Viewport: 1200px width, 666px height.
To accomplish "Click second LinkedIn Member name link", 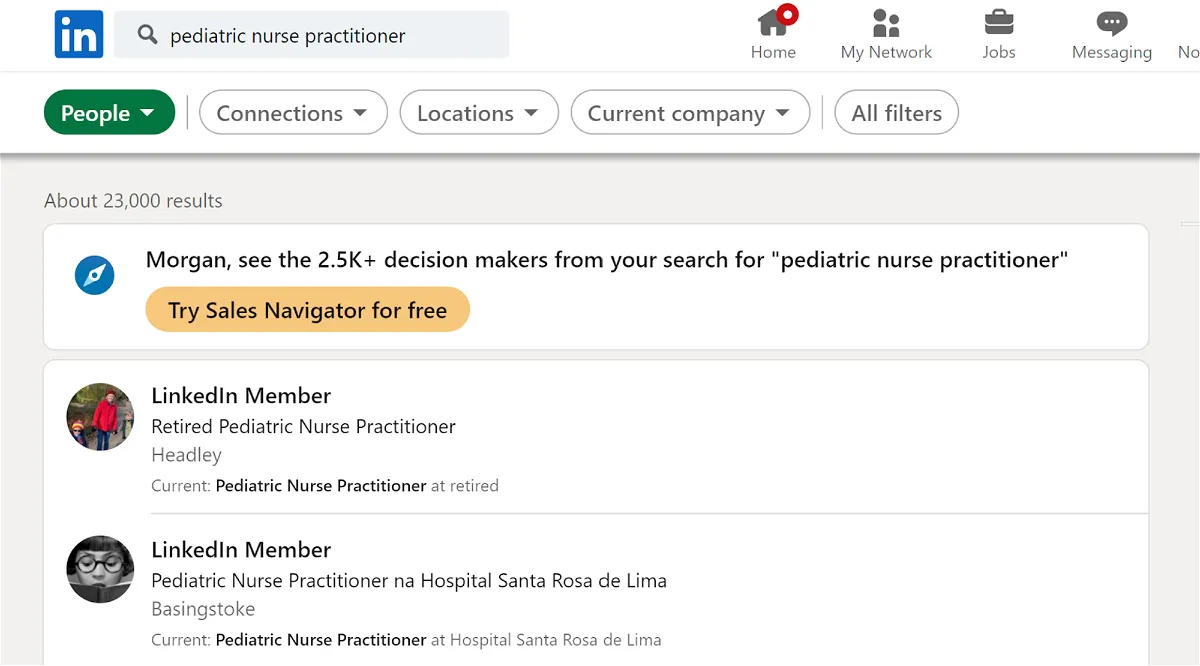I will [x=241, y=549].
